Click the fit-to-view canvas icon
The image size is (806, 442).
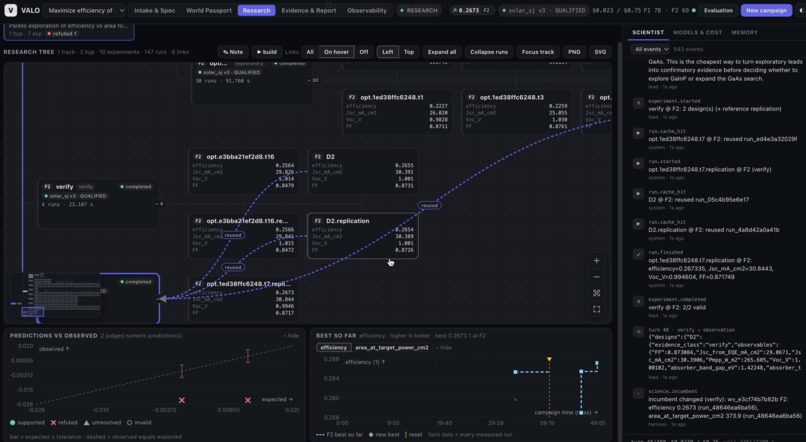click(596, 293)
